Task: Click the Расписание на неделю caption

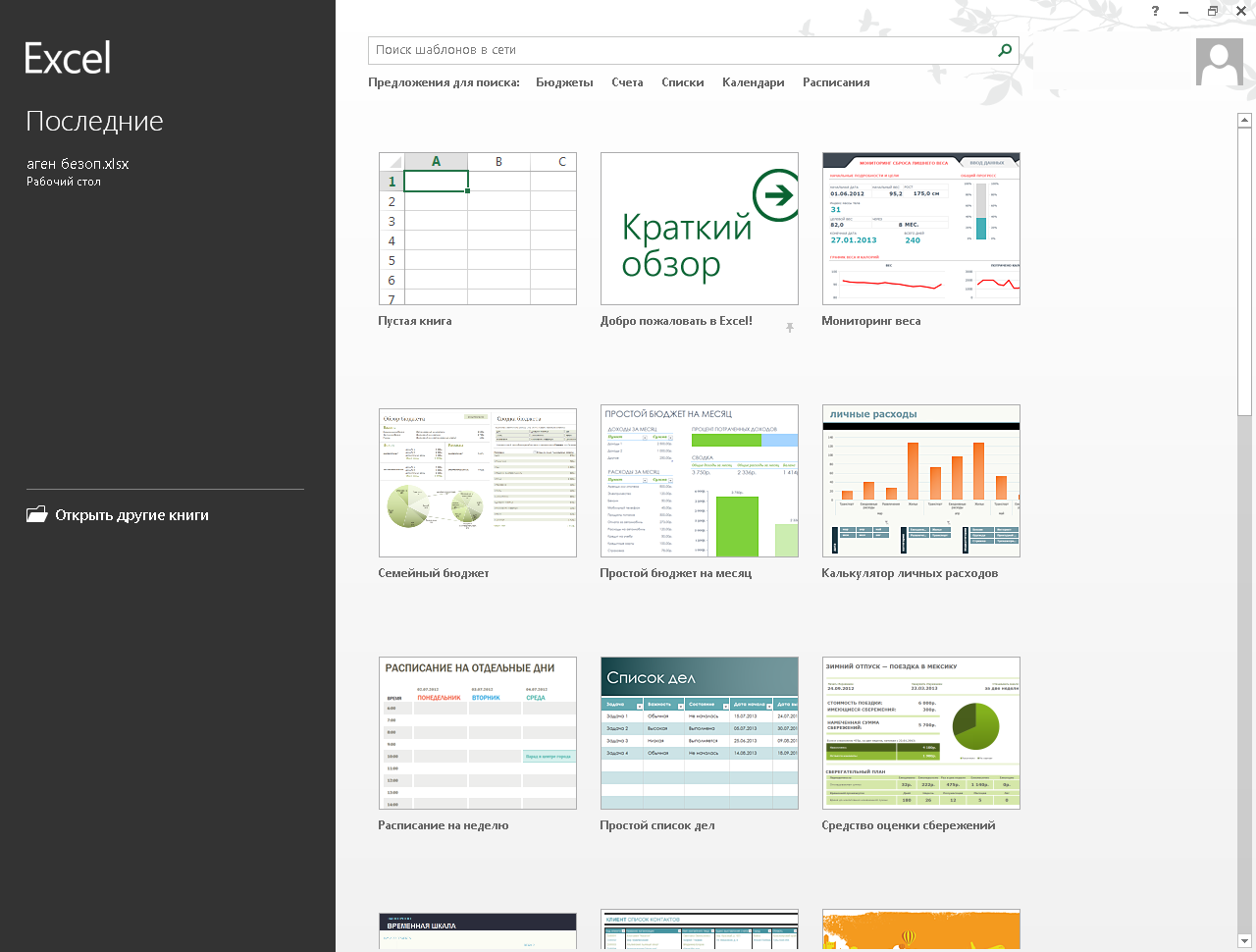Action: [444, 825]
